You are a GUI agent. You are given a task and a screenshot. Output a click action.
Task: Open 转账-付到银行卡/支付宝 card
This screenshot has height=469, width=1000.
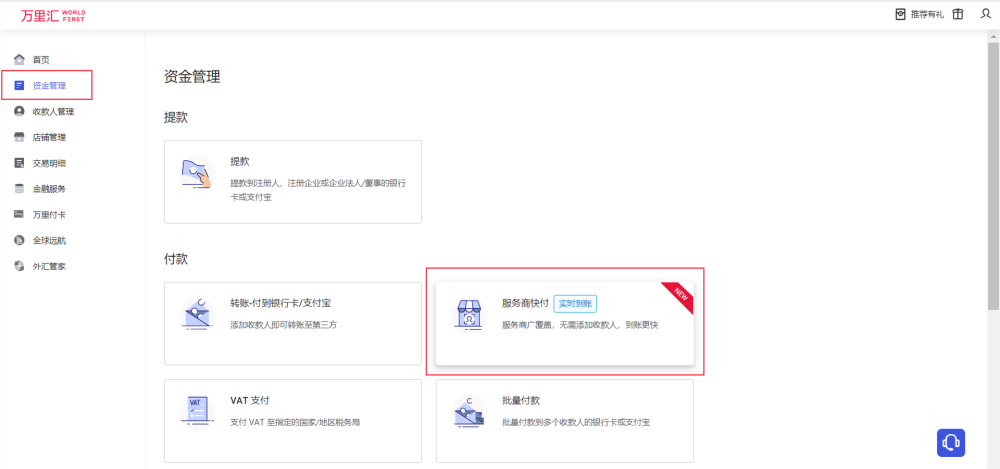pyautogui.click(x=292, y=323)
